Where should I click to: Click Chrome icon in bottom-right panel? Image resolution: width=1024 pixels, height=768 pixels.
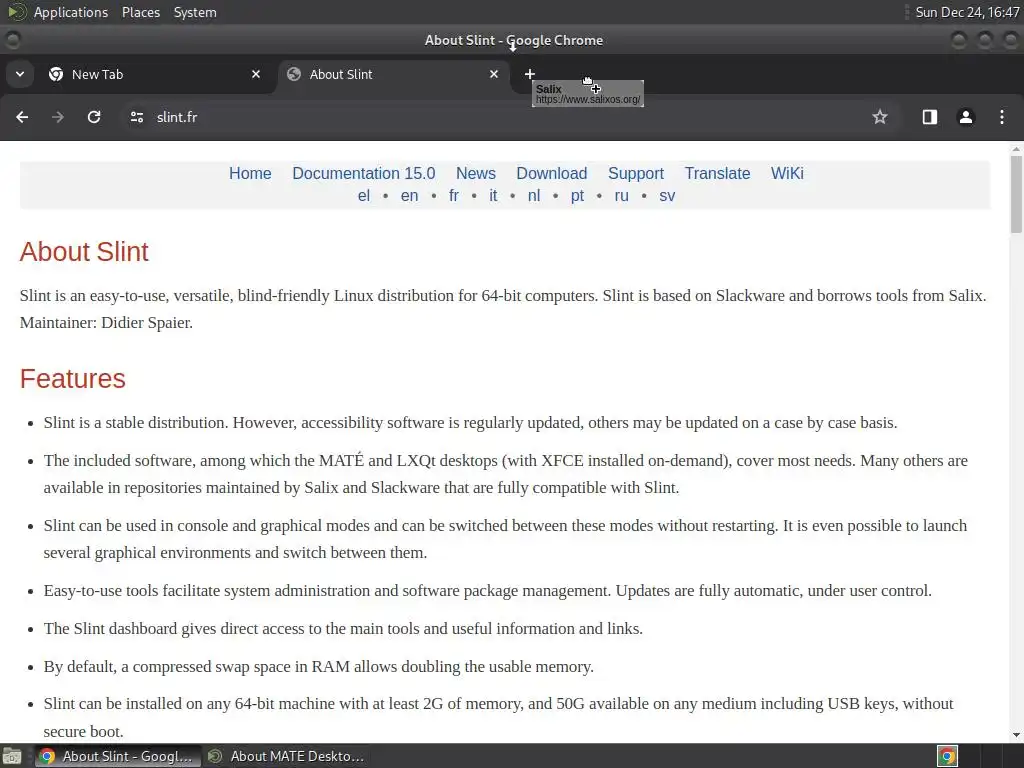947,756
